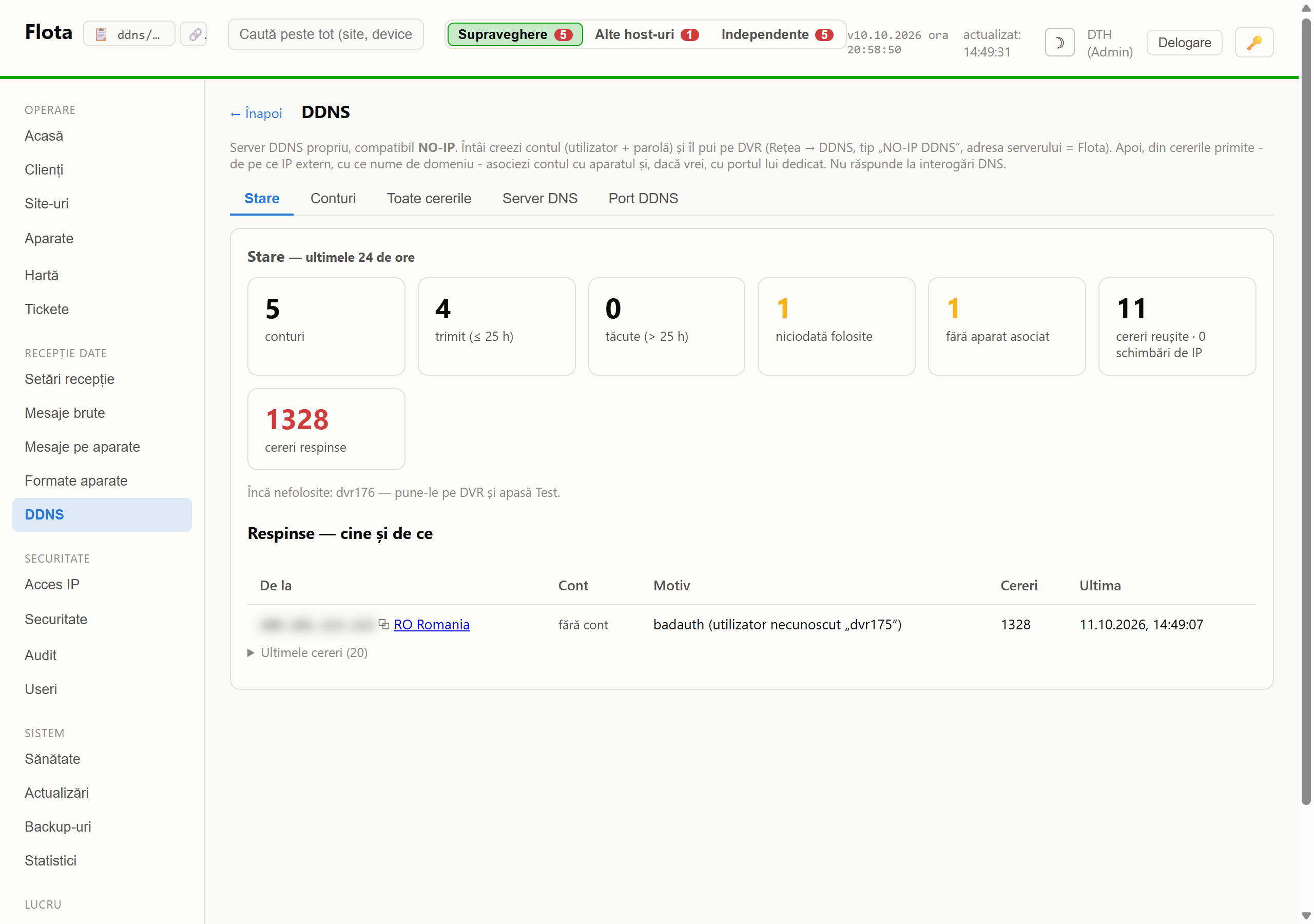Image resolution: width=1314 pixels, height=924 pixels.
Task: Open Mesaje brute in the sidebar
Action: click(x=65, y=413)
